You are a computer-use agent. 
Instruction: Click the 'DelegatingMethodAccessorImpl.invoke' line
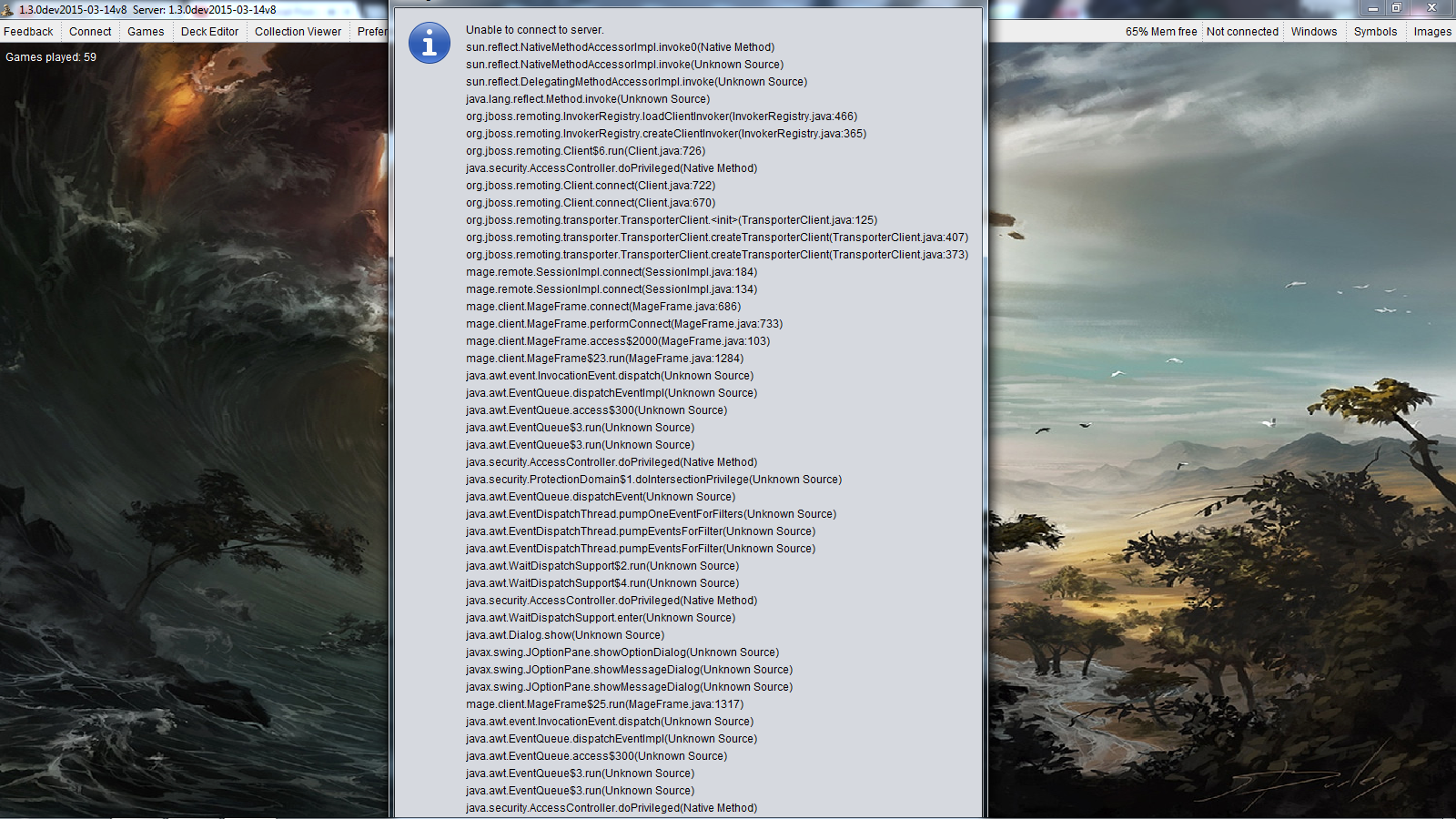click(637, 82)
